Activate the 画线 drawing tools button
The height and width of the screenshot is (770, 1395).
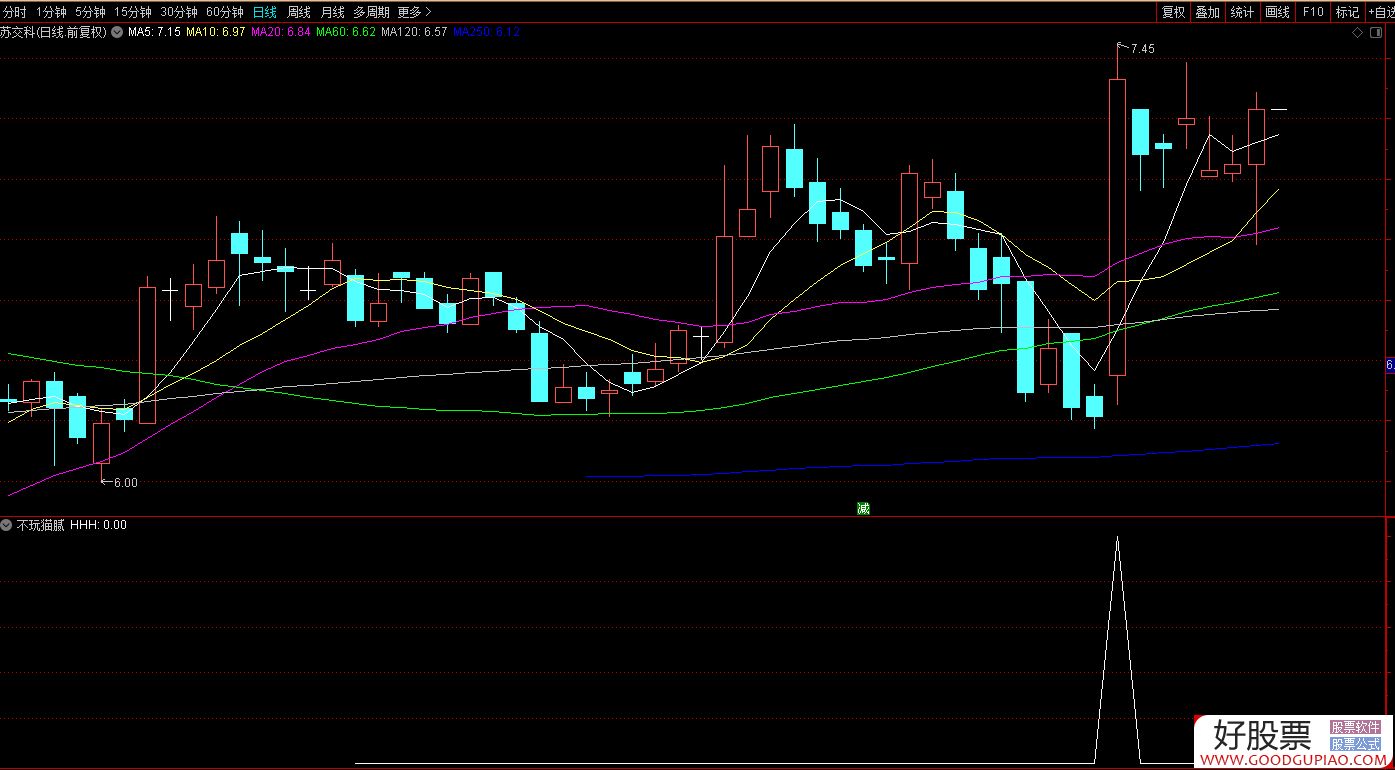1277,12
